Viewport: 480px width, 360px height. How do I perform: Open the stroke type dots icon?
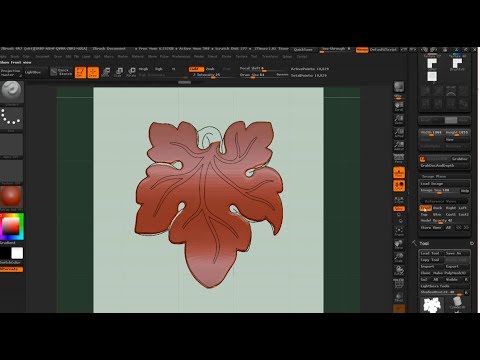(x=11, y=118)
